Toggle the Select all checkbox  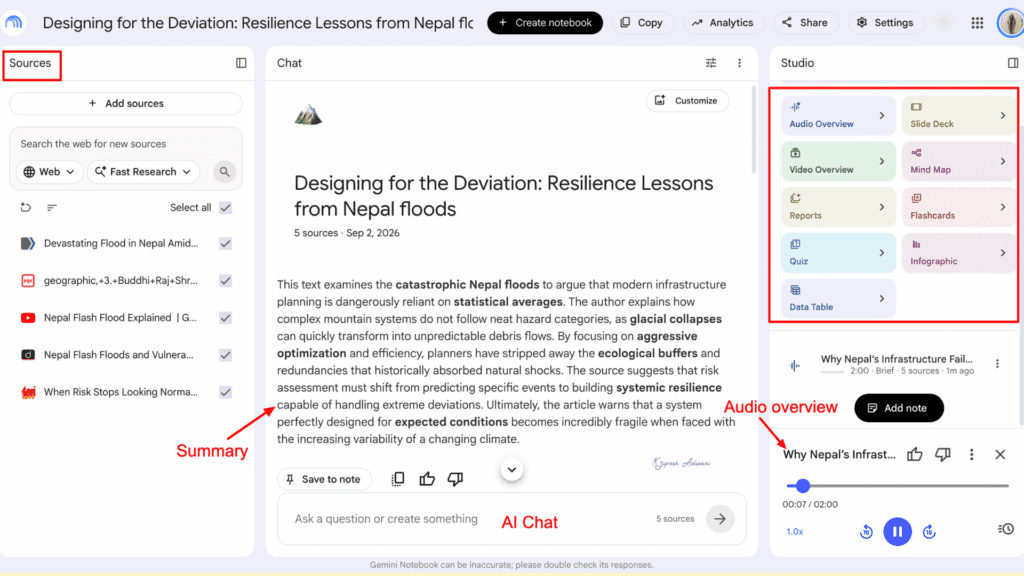[x=225, y=208]
